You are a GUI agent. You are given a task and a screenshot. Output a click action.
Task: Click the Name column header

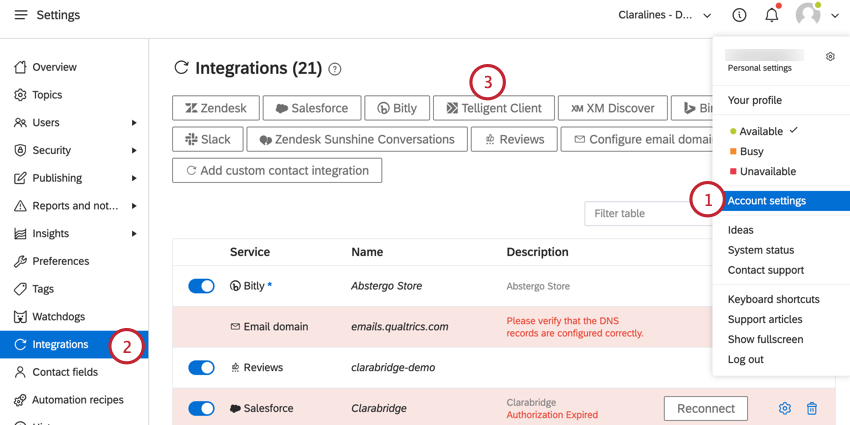tap(367, 252)
